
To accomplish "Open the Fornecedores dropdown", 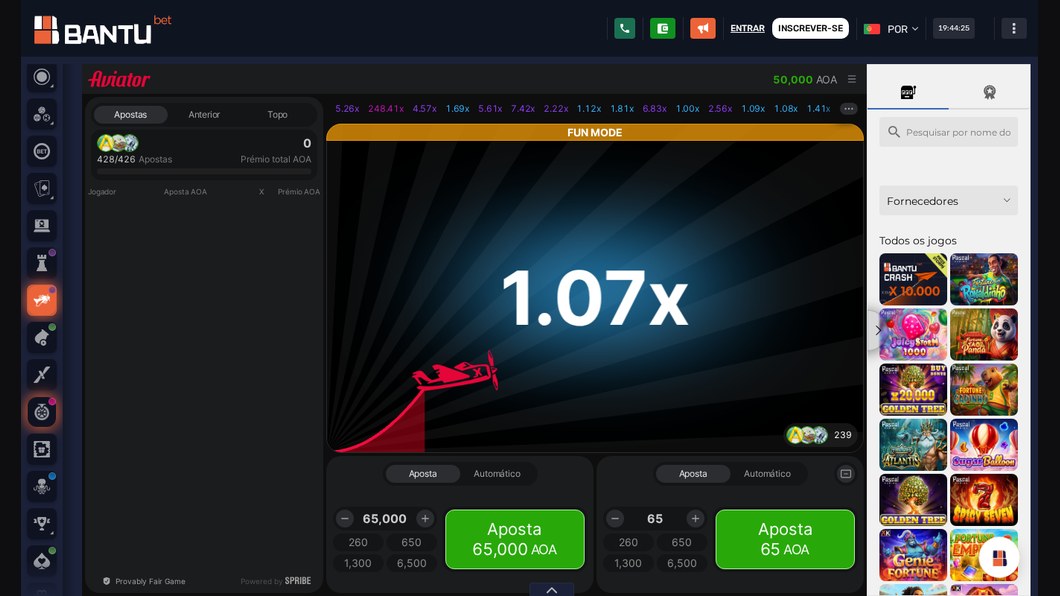I will click(948, 201).
